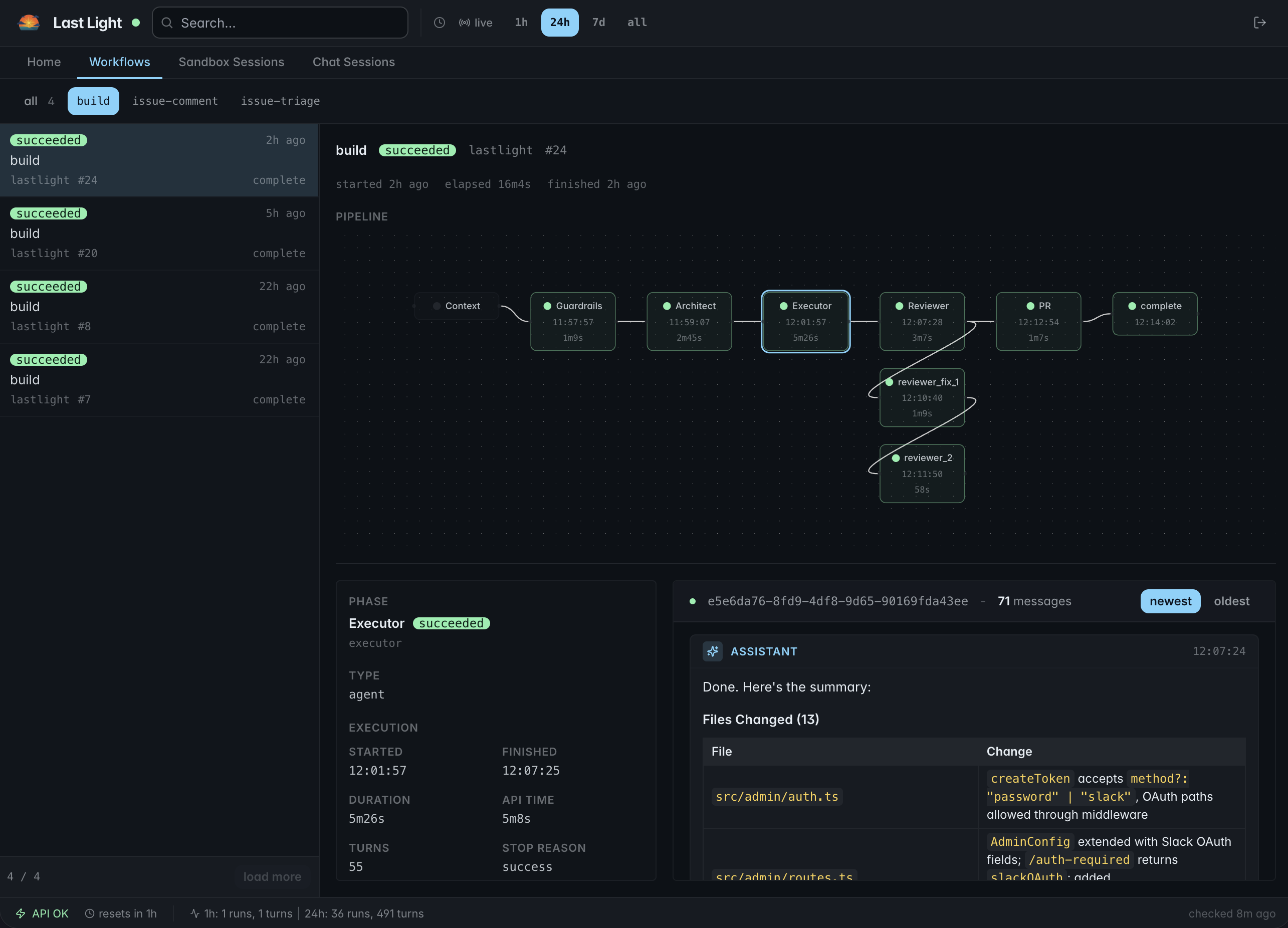
Task: Click the AdminConfig code chip
Action: click(1029, 841)
